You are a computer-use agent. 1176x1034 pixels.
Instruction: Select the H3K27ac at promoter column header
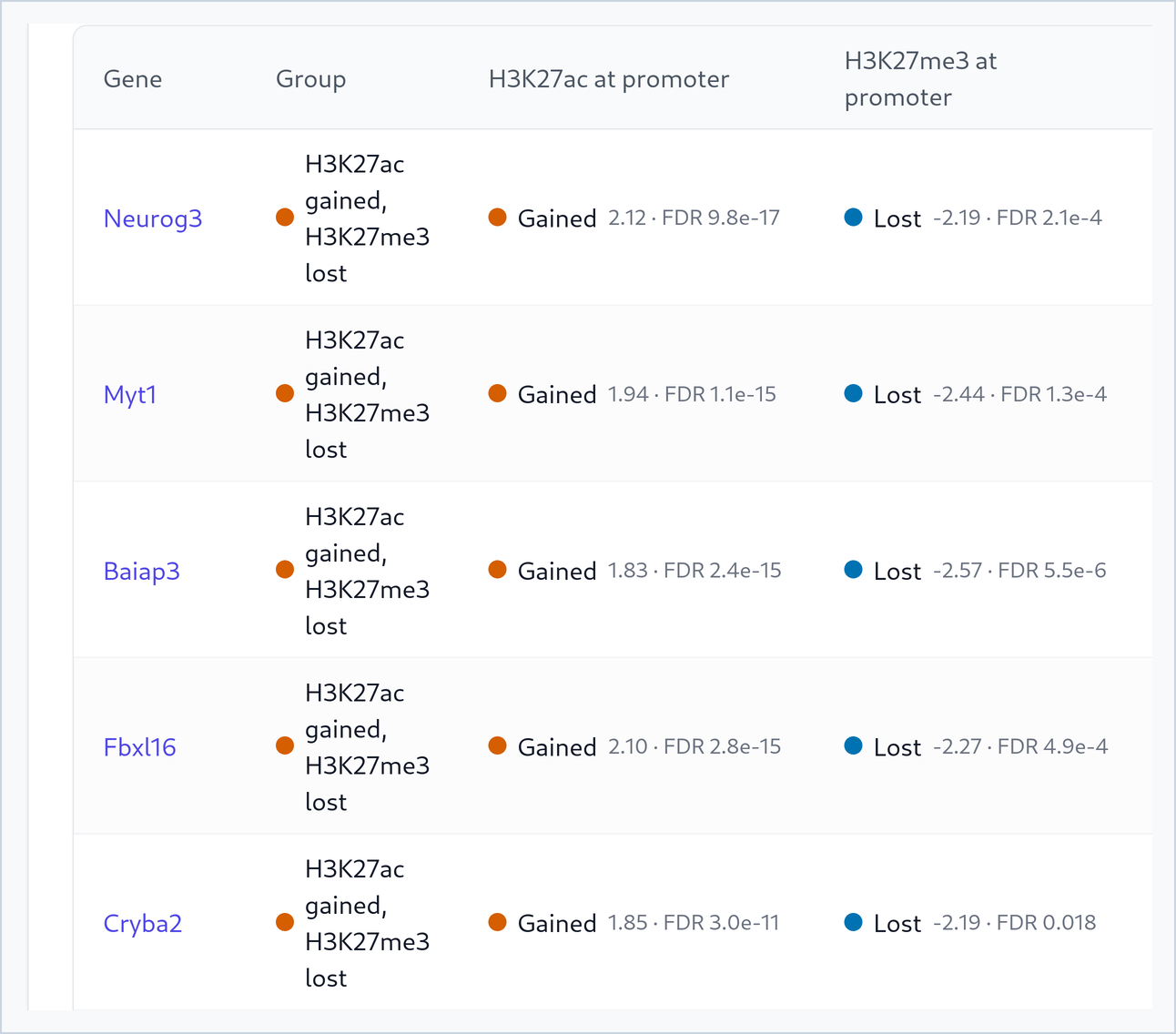(x=609, y=79)
